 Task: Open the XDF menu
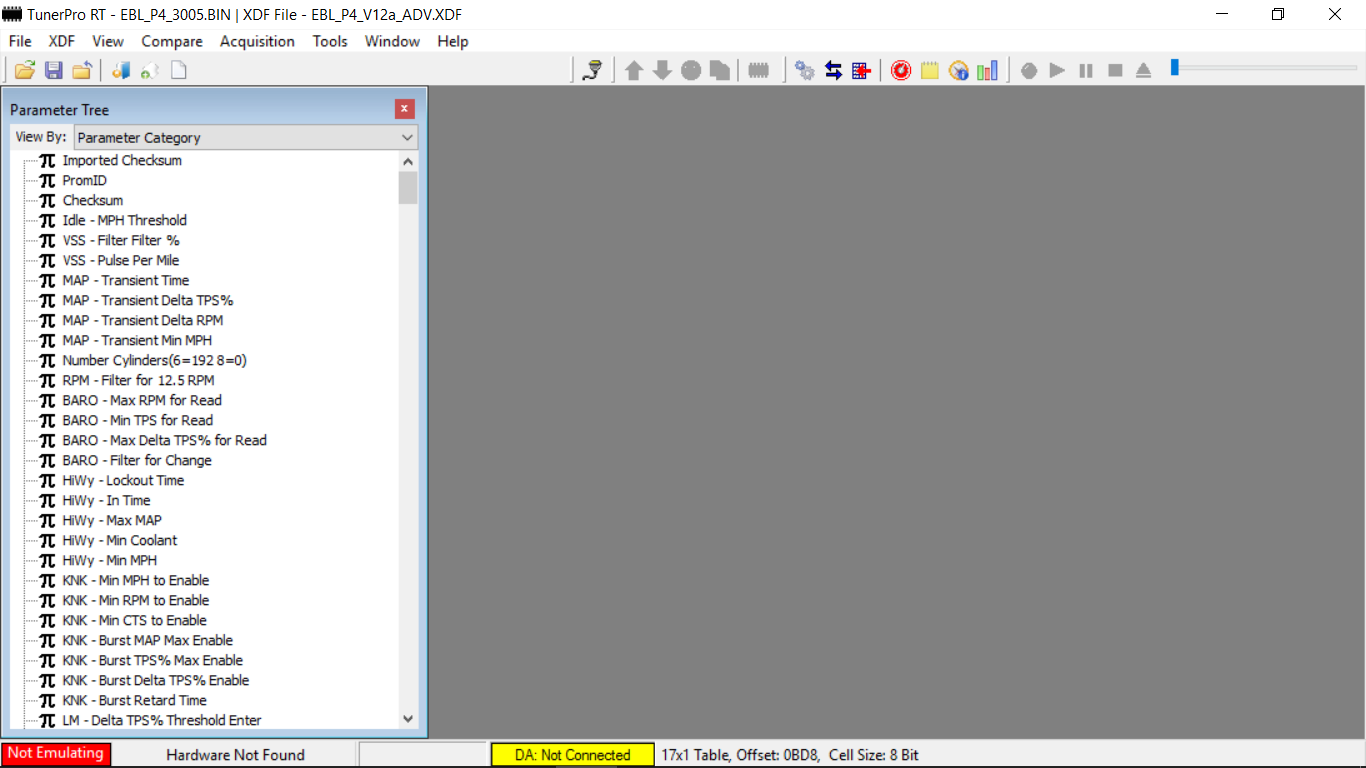pyautogui.click(x=61, y=41)
